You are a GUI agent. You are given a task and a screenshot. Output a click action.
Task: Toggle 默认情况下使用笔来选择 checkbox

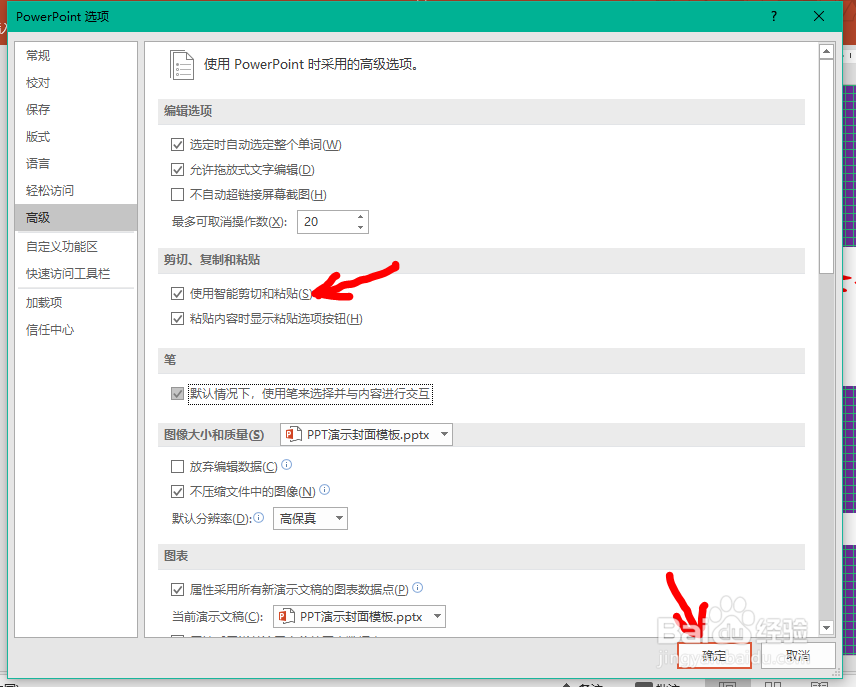pyautogui.click(x=177, y=394)
